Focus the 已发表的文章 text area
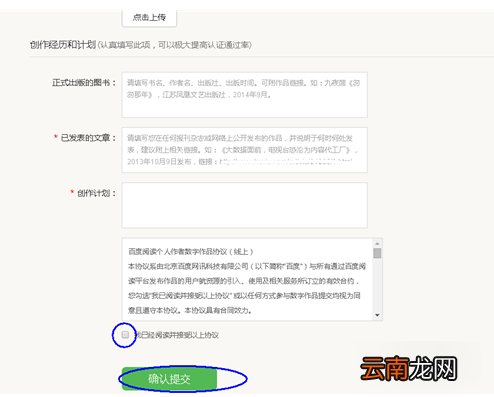 click(245, 150)
